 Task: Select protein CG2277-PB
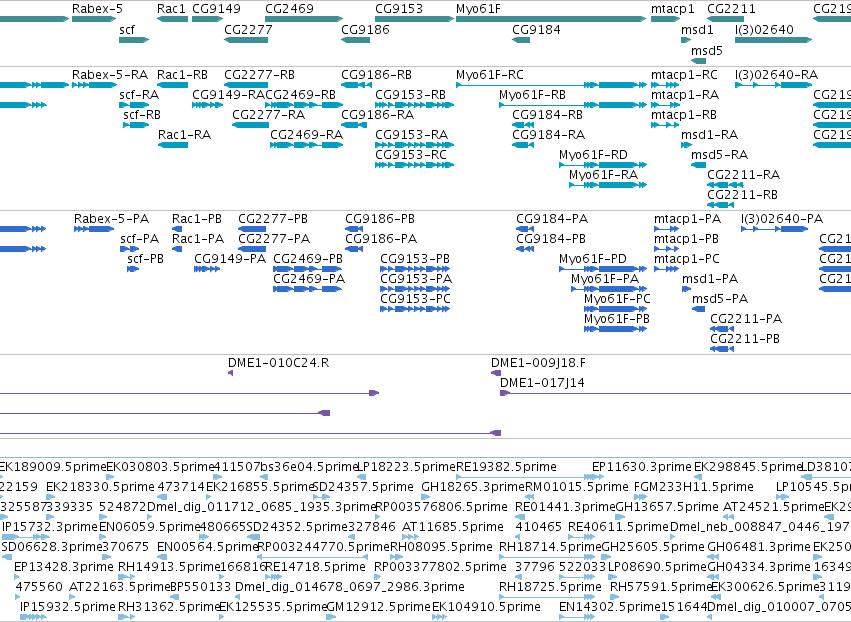click(272, 219)
